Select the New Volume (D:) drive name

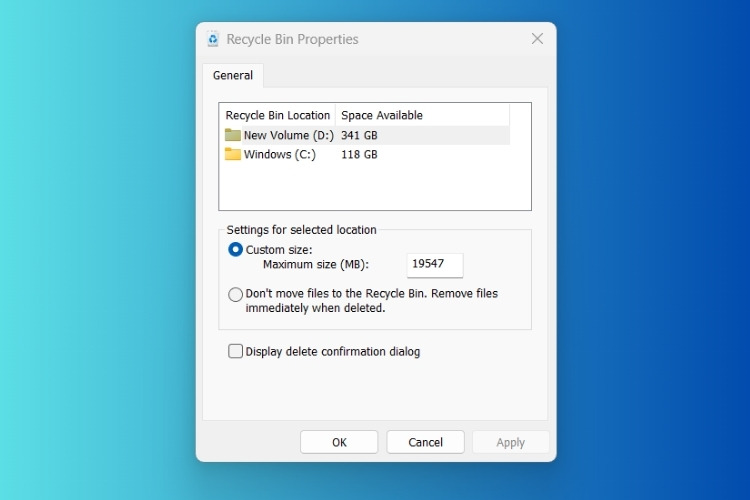tap(288, 135)
